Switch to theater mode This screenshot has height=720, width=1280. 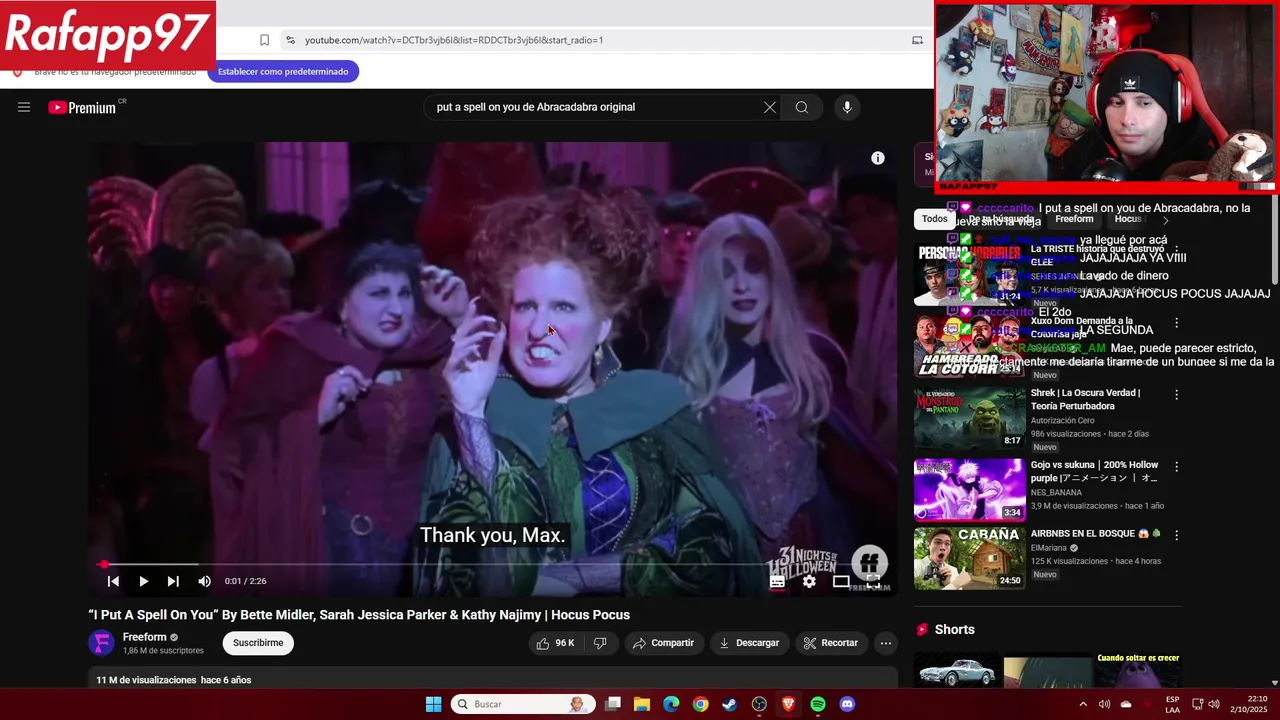tap(841, 581)
